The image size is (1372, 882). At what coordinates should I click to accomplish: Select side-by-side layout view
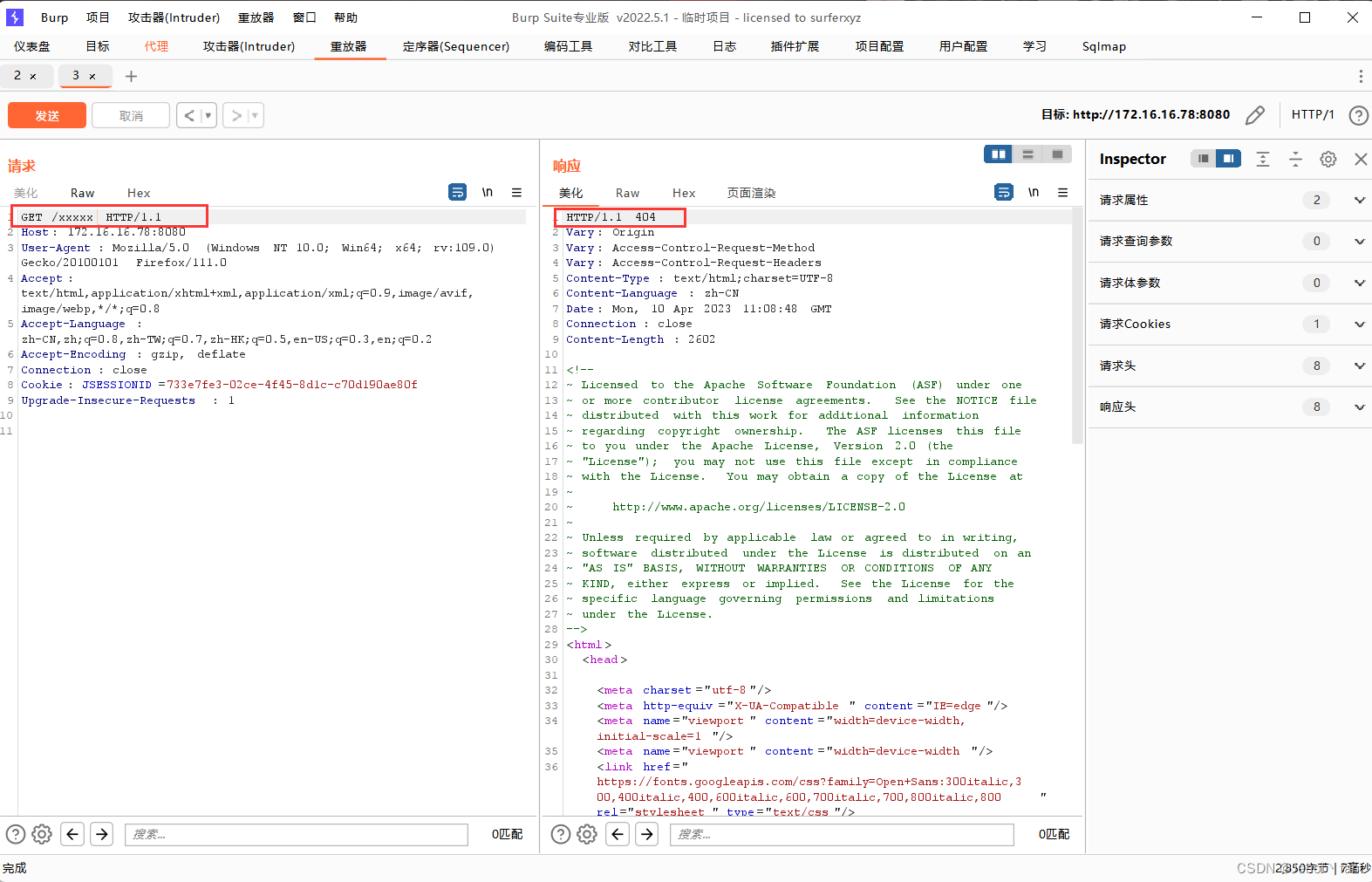[999, 154]
